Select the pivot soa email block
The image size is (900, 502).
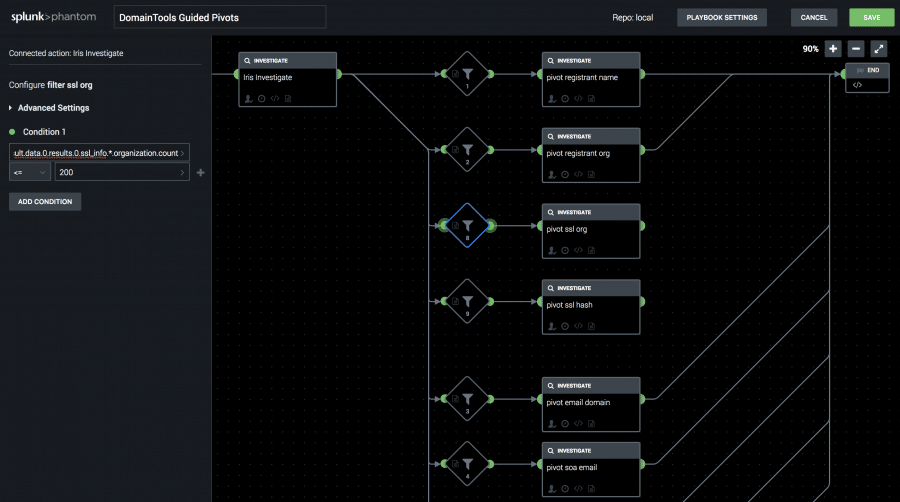(x=591, y=469)
